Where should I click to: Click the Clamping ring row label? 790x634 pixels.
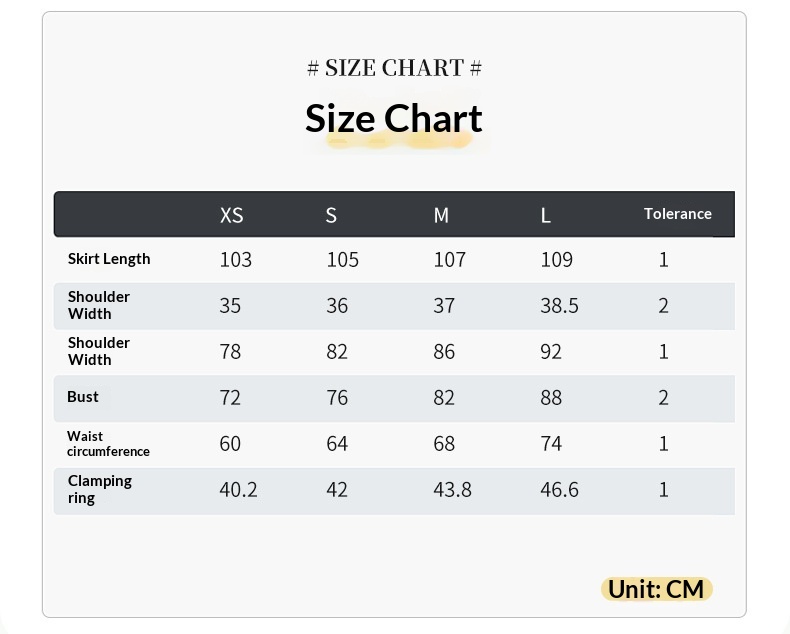pyautogui.click(x=99, y=489)
